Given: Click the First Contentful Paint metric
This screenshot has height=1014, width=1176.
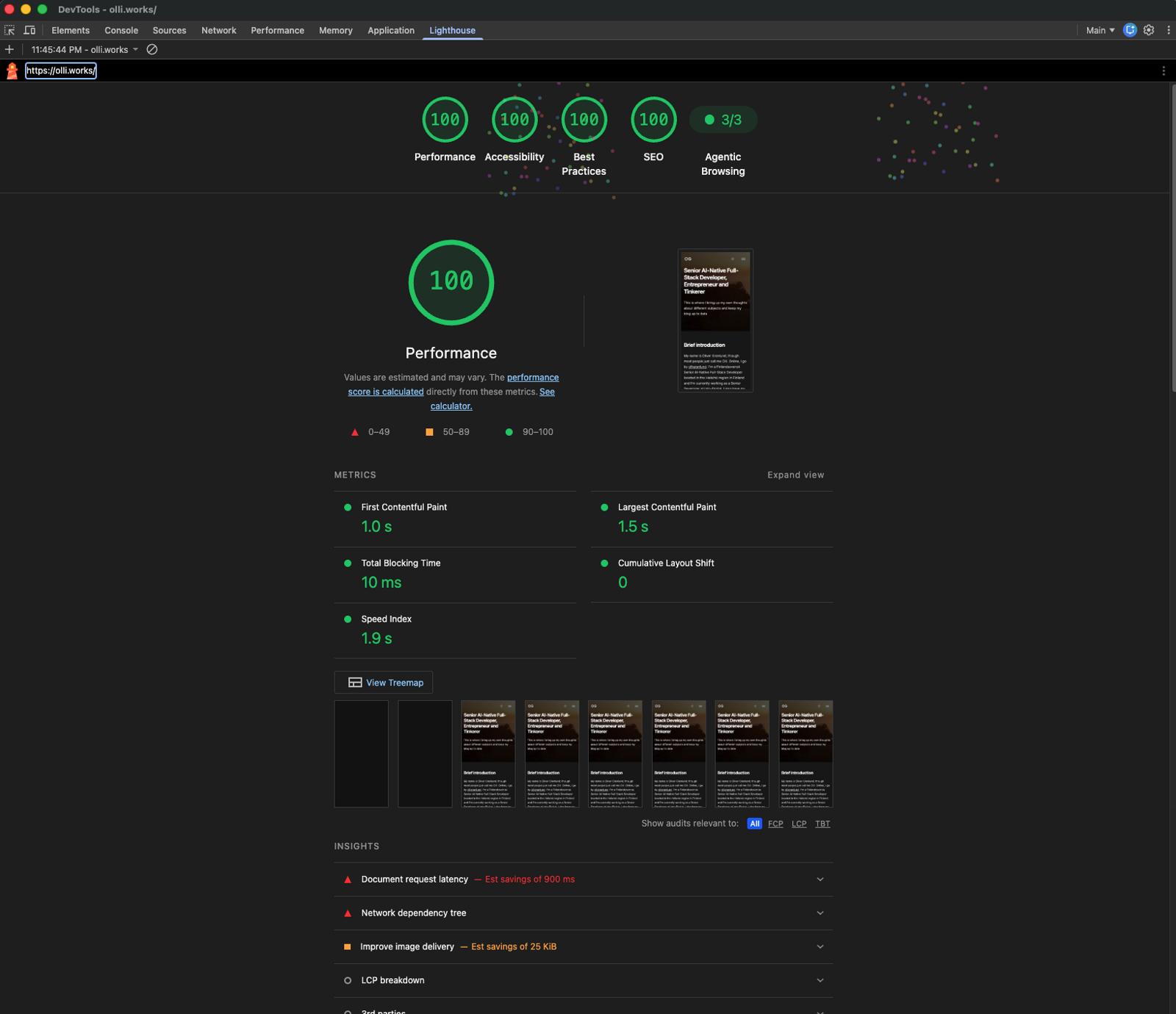Looking at the screenshot, I should [x=455, y=519].
